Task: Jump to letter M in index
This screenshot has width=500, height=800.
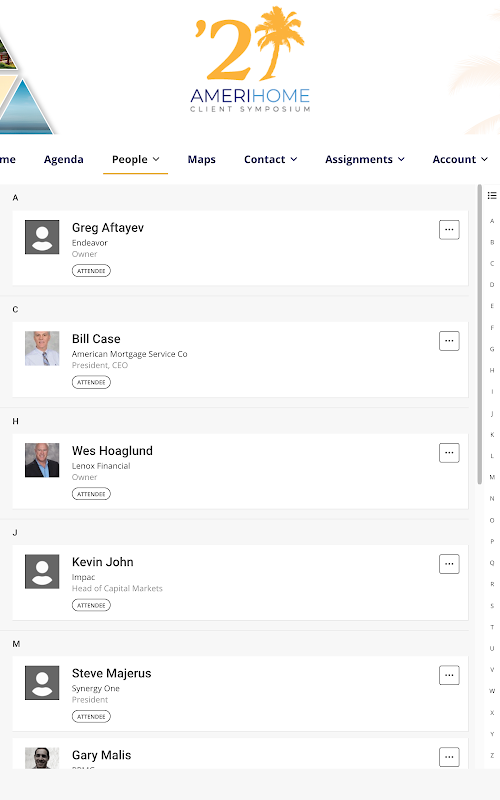Action: pos(492,477)
